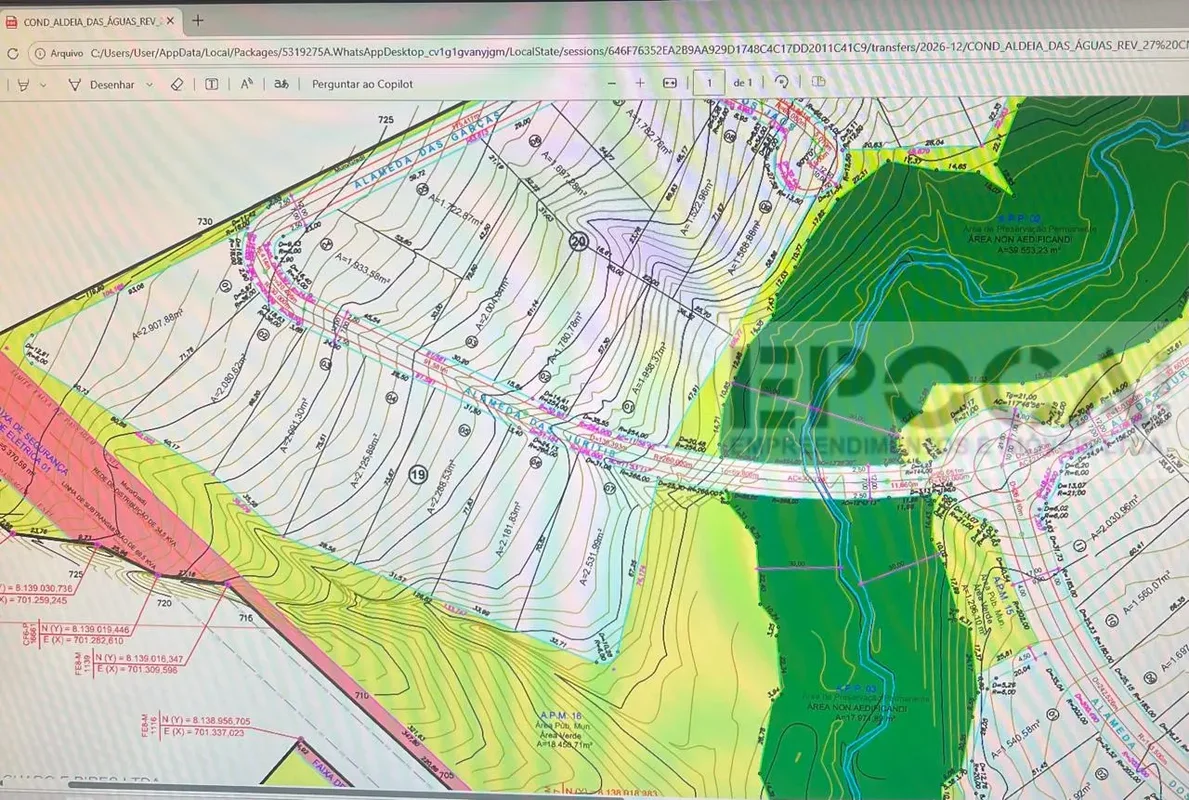The width and height of the screenshot is (1189, 800).
Task: Click the A=39.553,23 m² preservation area text
Action: (1028, 249)
